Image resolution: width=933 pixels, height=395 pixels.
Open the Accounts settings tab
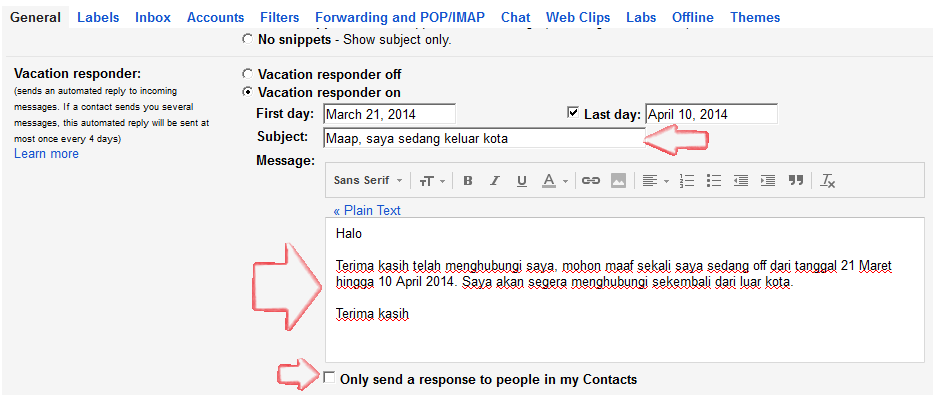[x=215, y=18]
